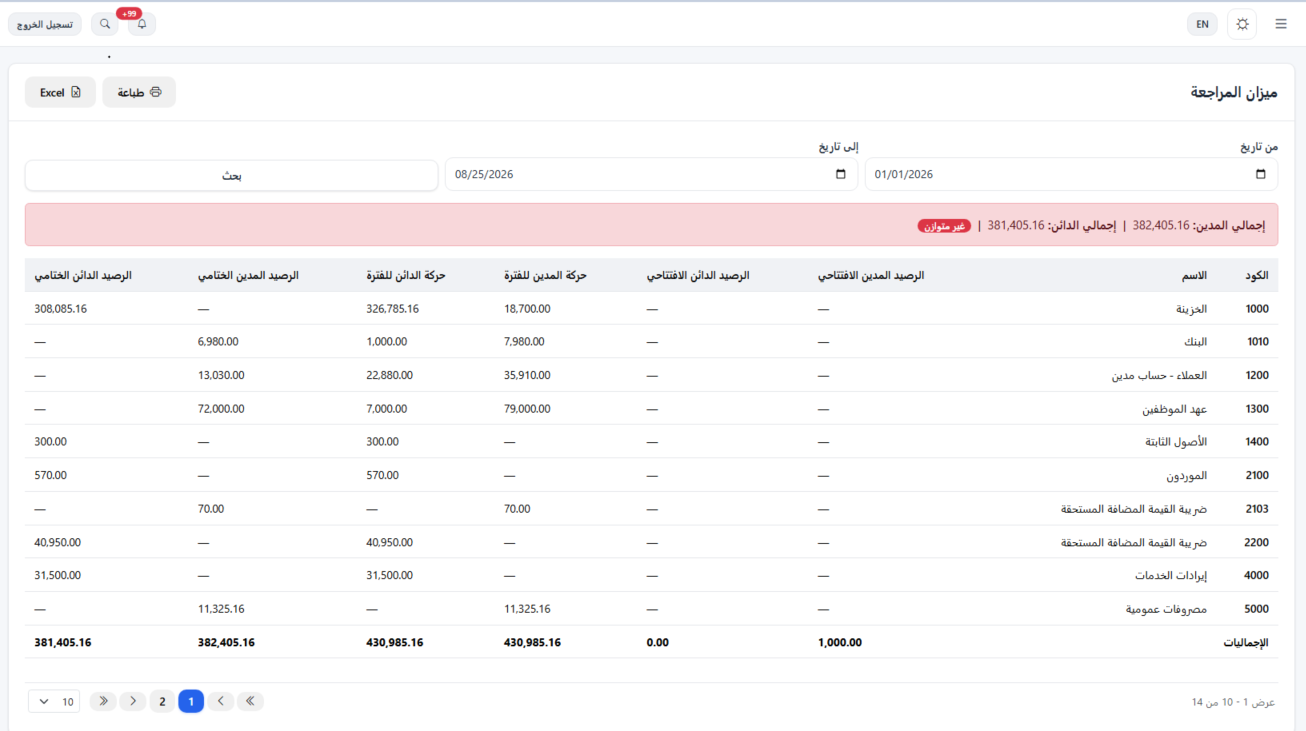Click the value 6,980.00
The width and height of the screenshot is (1306, 731).
tap(218, 342)
